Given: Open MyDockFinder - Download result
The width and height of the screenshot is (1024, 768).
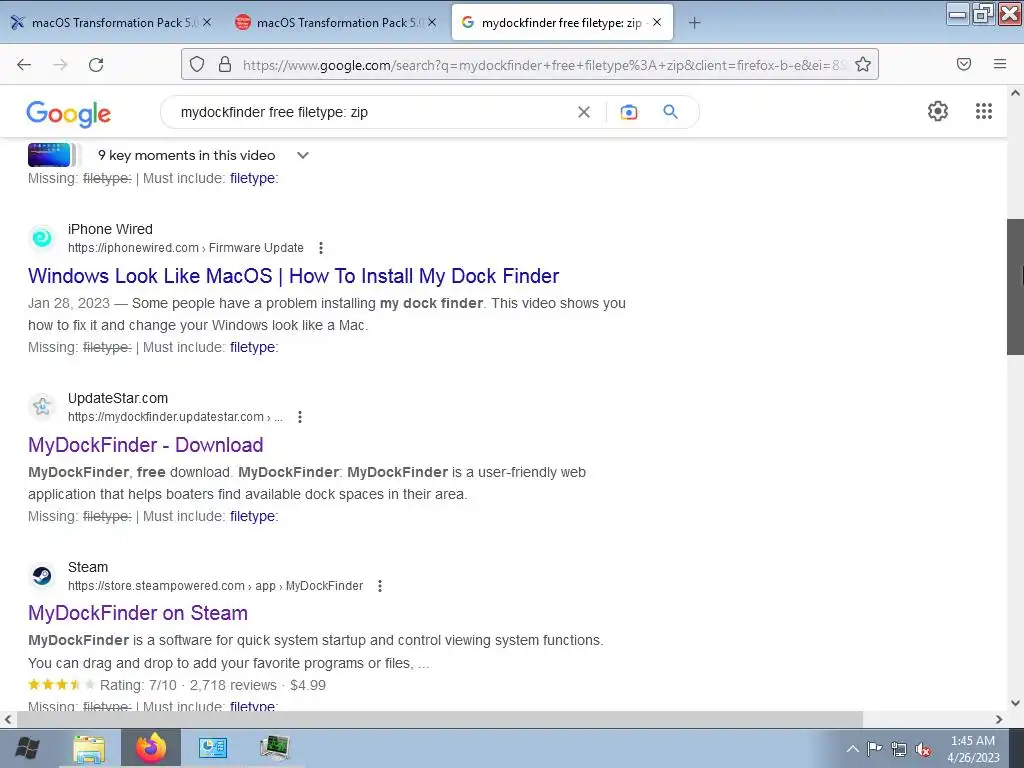Looking at the screenshot, I should [x=146, y=445].
